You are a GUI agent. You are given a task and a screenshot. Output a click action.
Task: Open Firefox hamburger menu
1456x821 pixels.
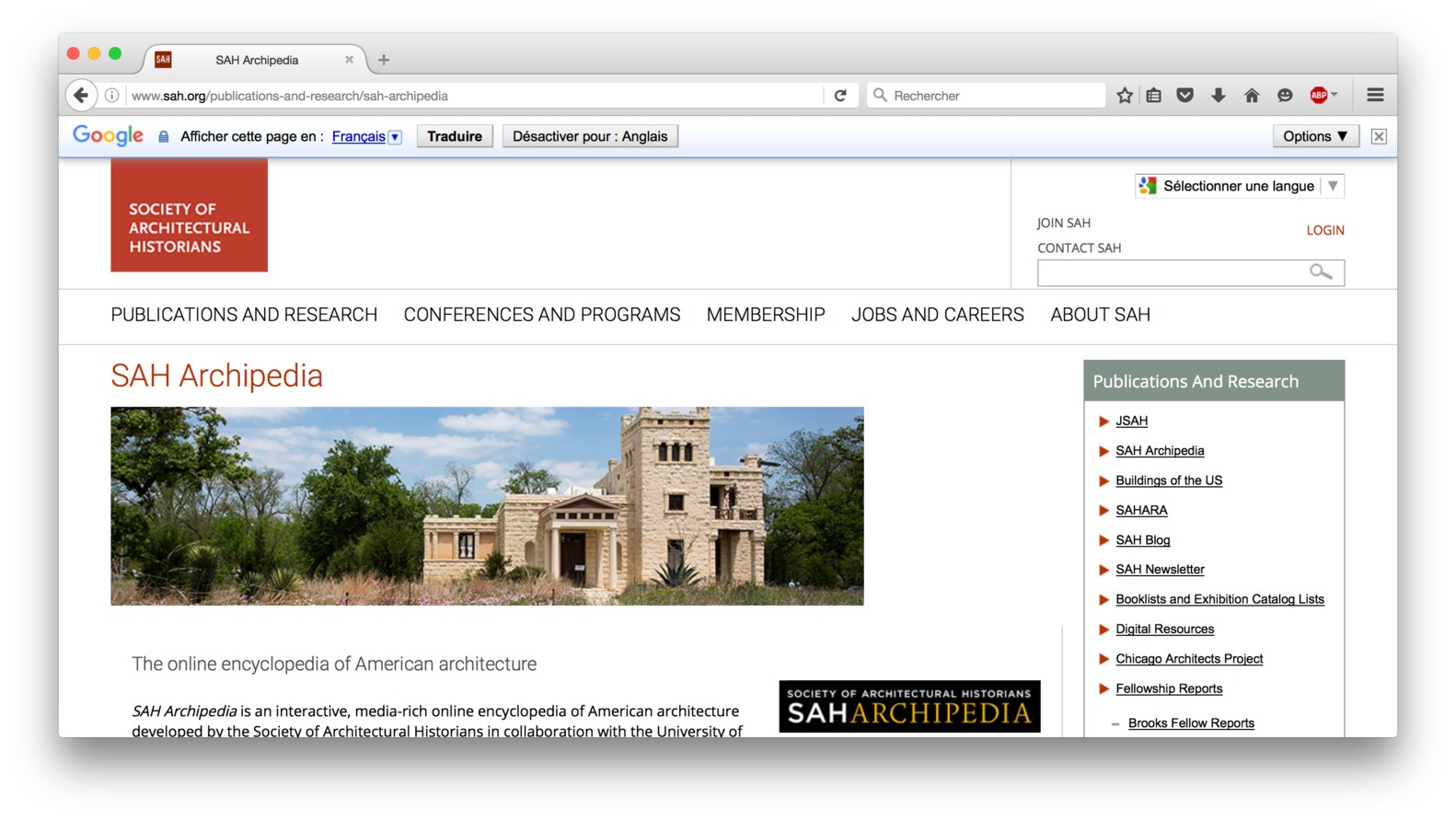coord(1375,95)
